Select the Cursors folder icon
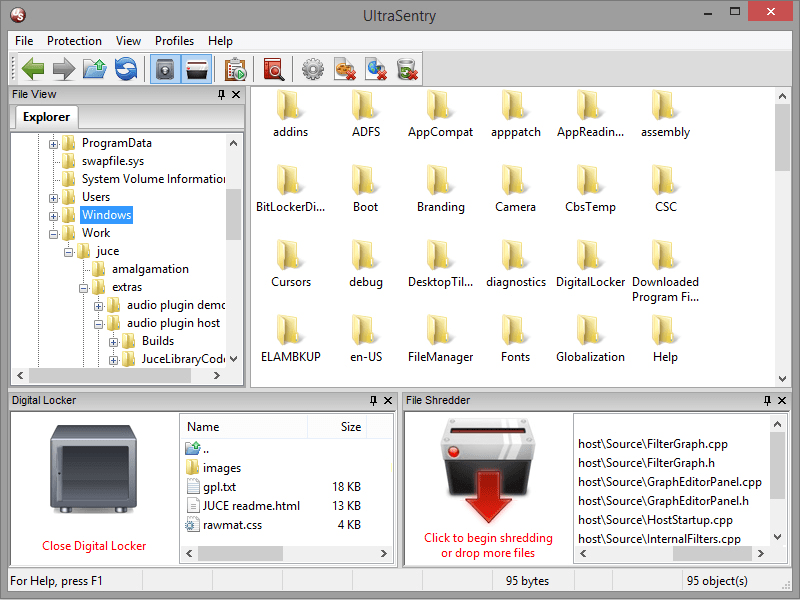Viewport: 800px width, 600px height. click(x=291, y=263)
